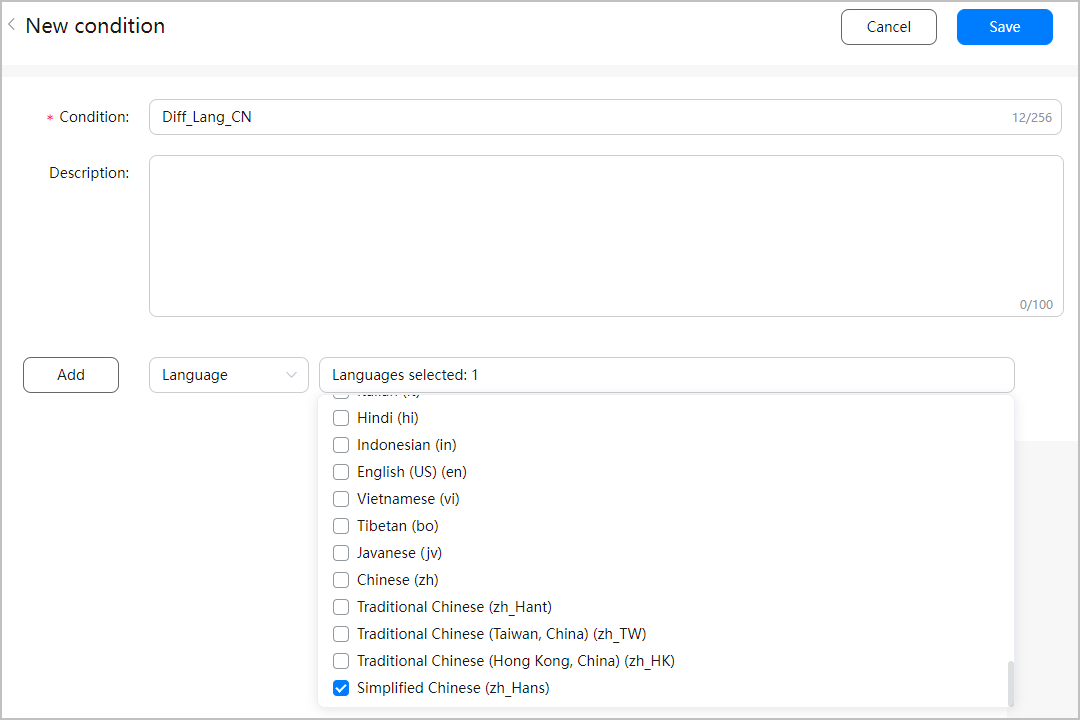This screenshot has height=720, width=1080.
Task: Check the Indonesian (in) language checkbox
Action: click(x=341, y=445)
